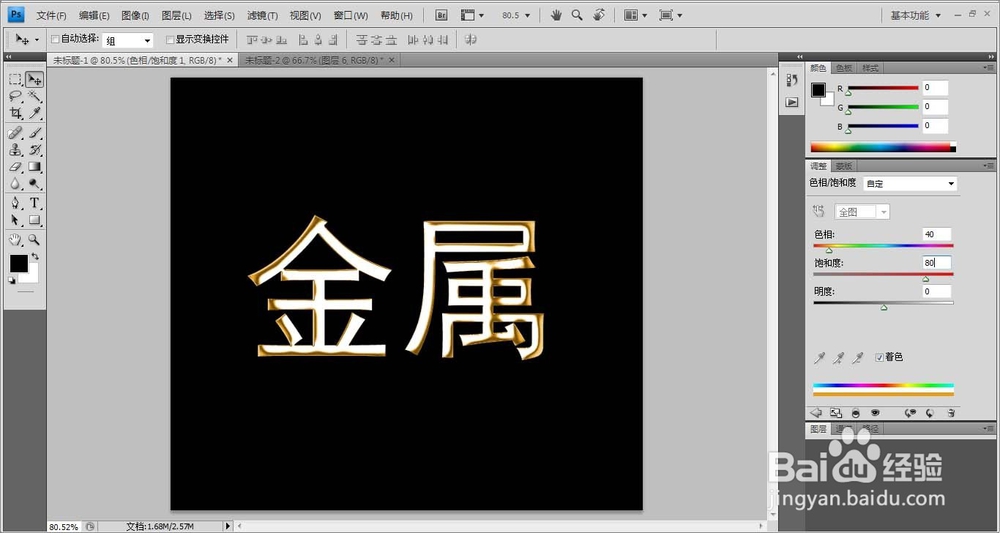Select the Pen tool

tap(15, 203)
